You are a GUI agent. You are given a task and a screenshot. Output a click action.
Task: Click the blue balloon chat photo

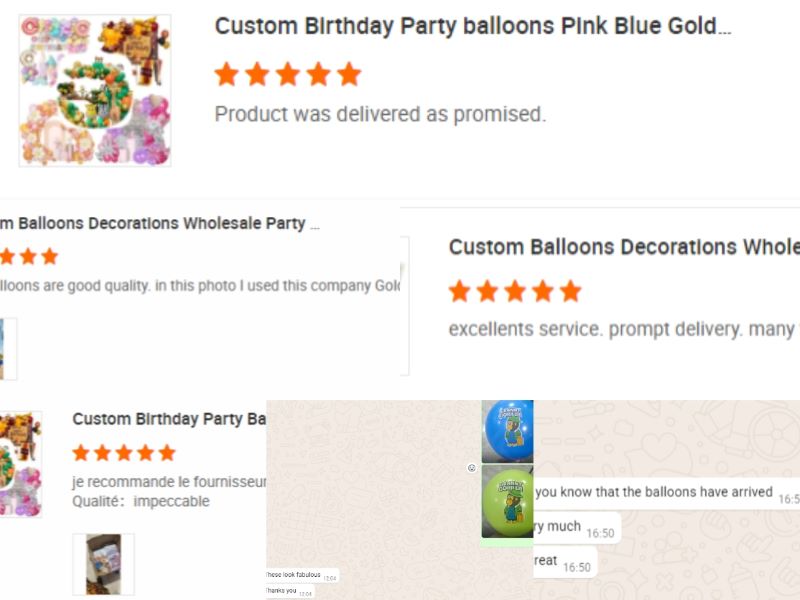coord(507,430)
